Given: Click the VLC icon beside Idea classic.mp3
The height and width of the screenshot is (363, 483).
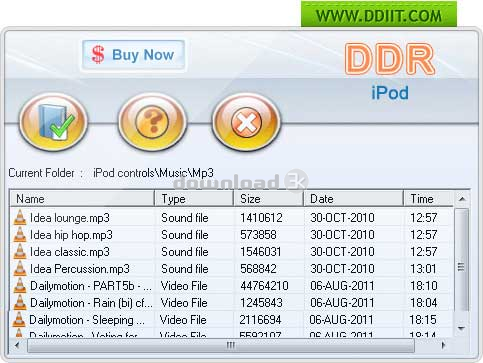Looking at the screenshot, I should pos(20,252).
